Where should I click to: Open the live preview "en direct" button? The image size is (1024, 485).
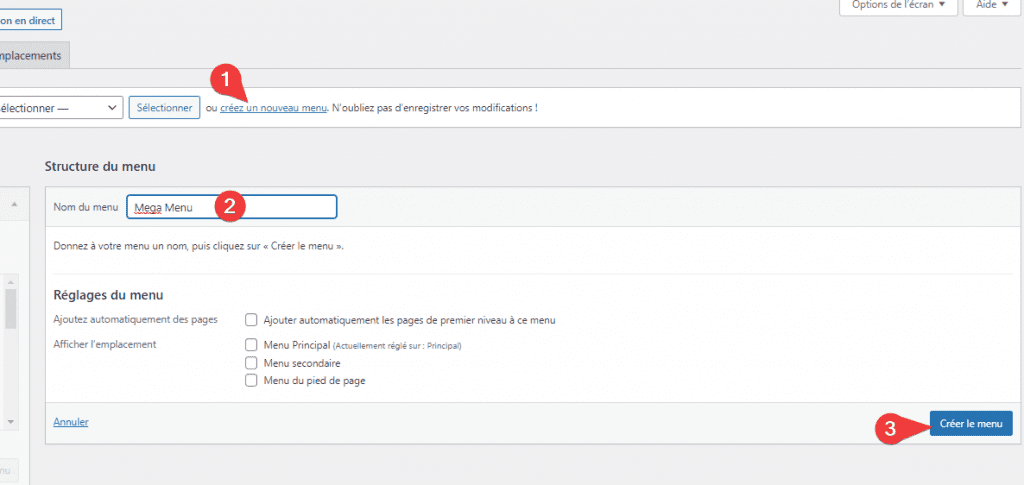(x=30, y=19)
